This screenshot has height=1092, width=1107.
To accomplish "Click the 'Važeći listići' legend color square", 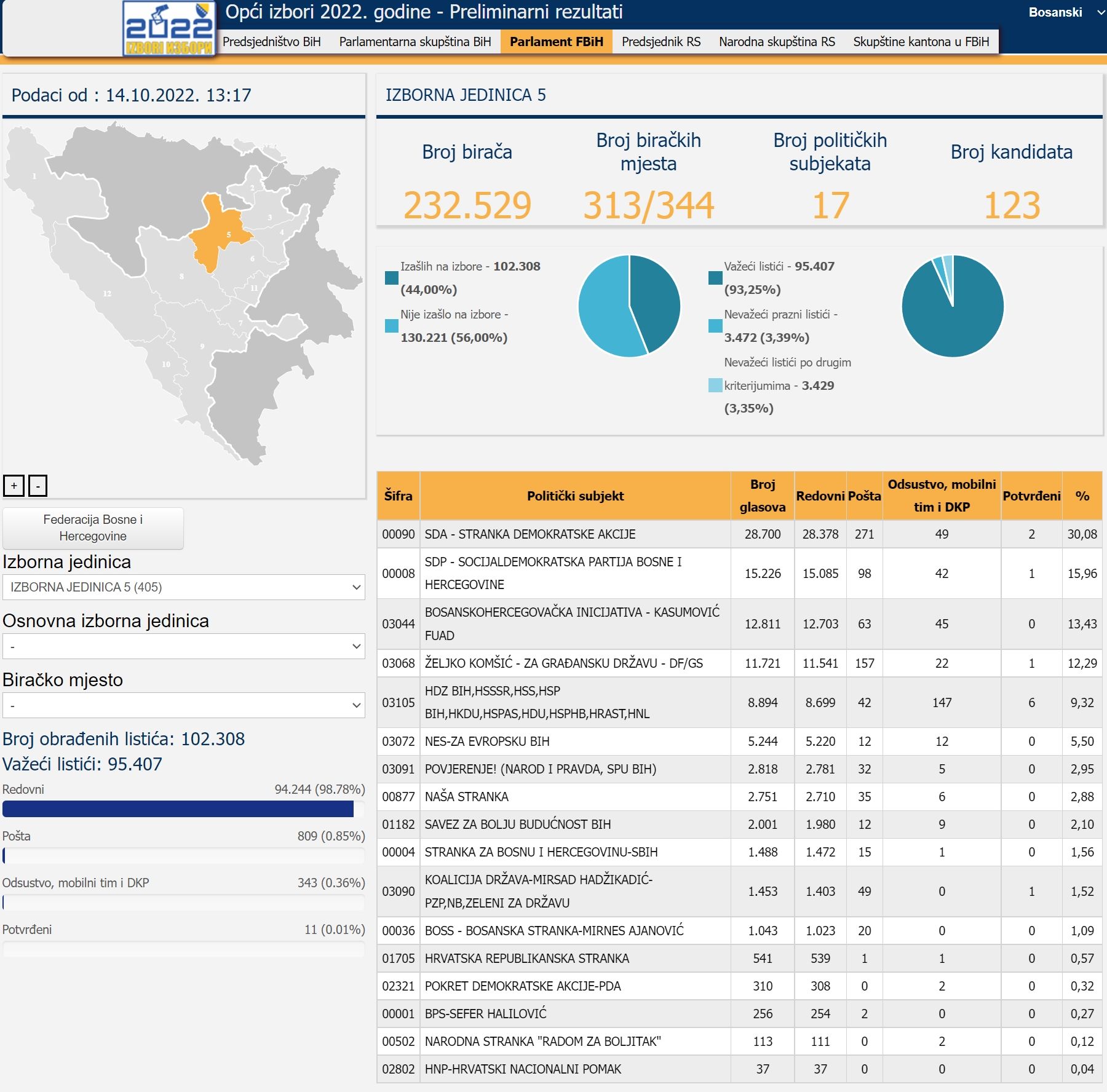I will coord(715,278).
